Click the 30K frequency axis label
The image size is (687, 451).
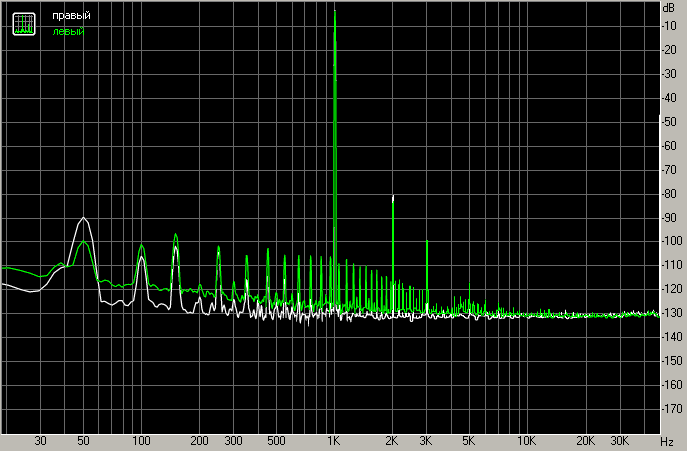pos(619,440)
